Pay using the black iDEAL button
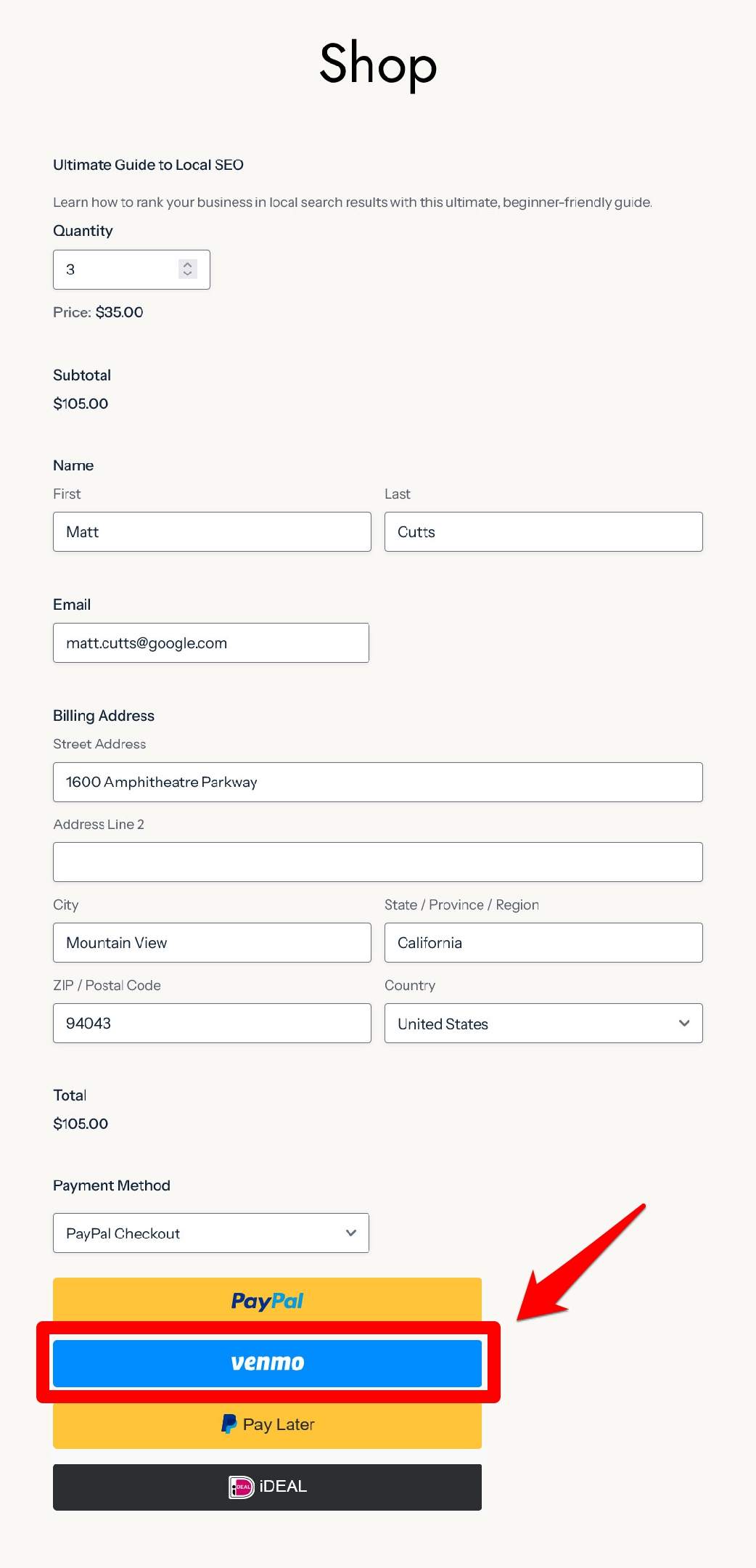Image resolution: width=756 pixels, height=1568 pixels. (x=267, y=1487)
